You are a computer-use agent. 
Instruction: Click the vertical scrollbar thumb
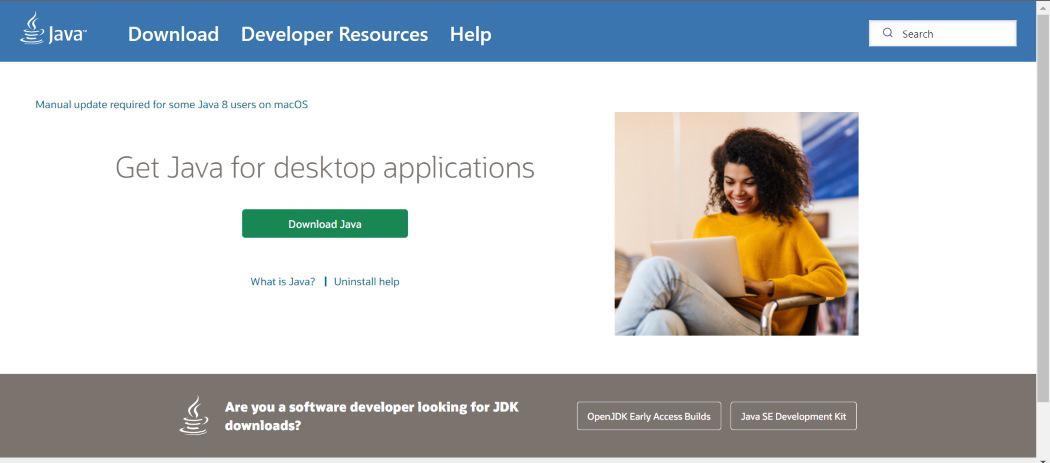click(1043, 208)
